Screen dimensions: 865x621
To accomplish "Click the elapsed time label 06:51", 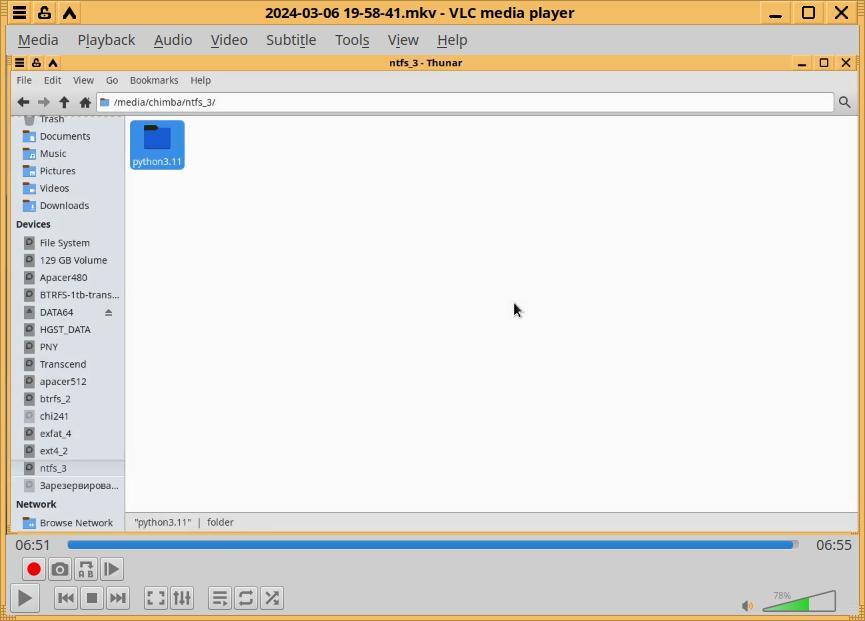I will [x=33, y=545].
